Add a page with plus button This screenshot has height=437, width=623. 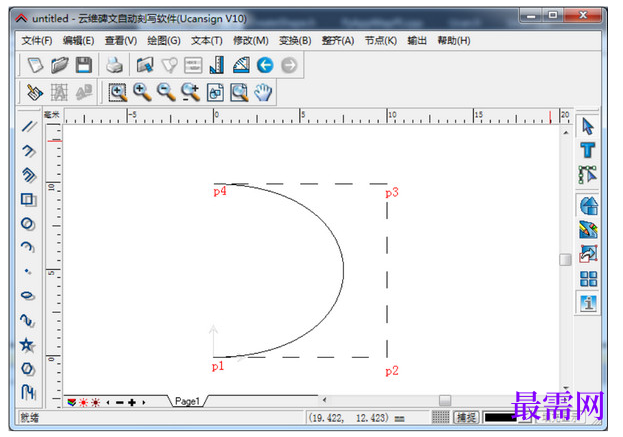(132, 402)
